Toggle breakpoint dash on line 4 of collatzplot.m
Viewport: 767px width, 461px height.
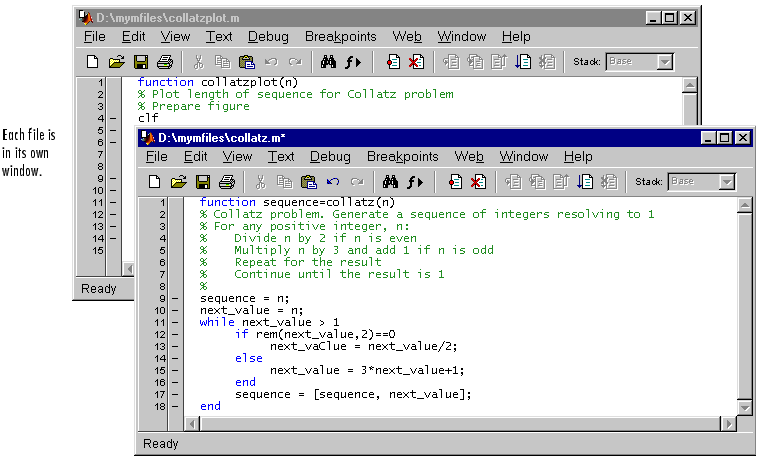tap(113, 118)
